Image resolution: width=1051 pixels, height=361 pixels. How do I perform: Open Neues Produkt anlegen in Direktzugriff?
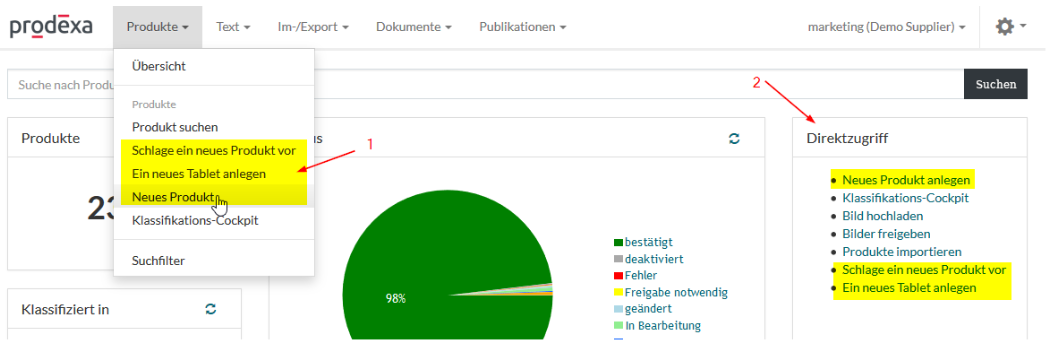(906, 180)
